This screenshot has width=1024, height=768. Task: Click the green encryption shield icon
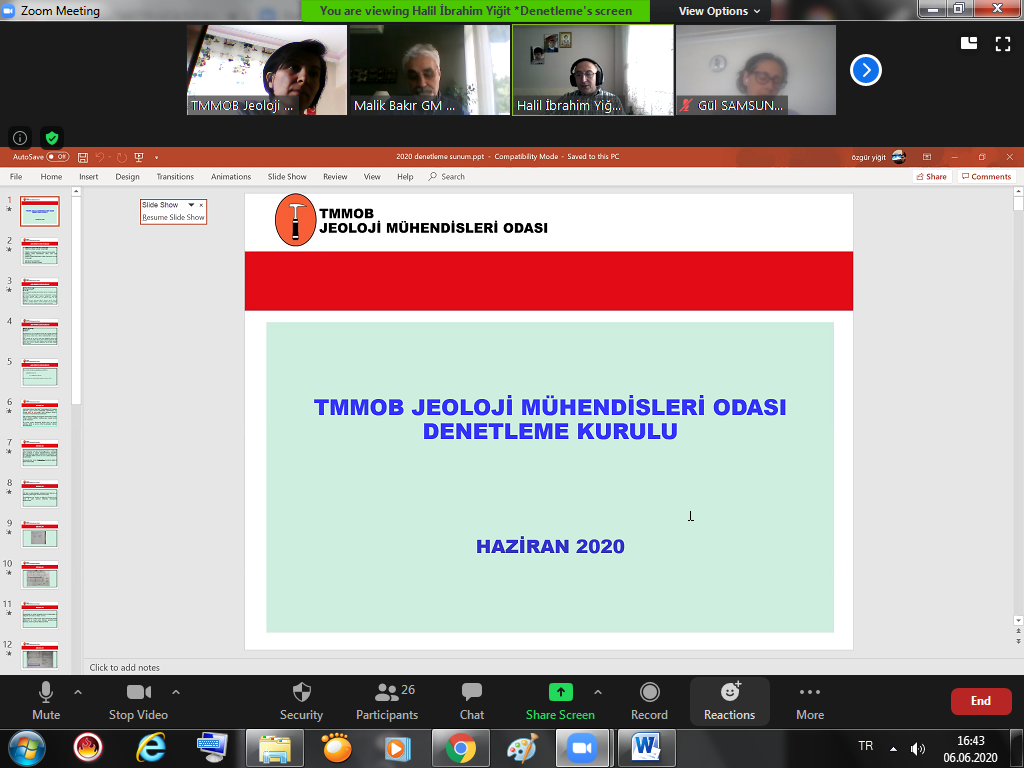coord(52,138)
